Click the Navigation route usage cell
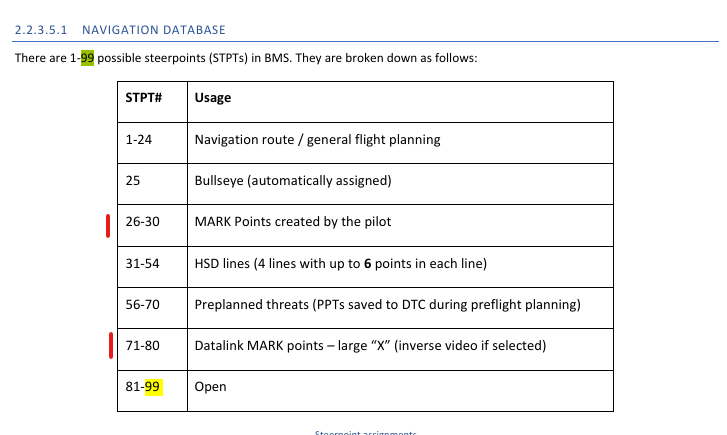This screenshot has height=435, width=727. pos(401,143)
